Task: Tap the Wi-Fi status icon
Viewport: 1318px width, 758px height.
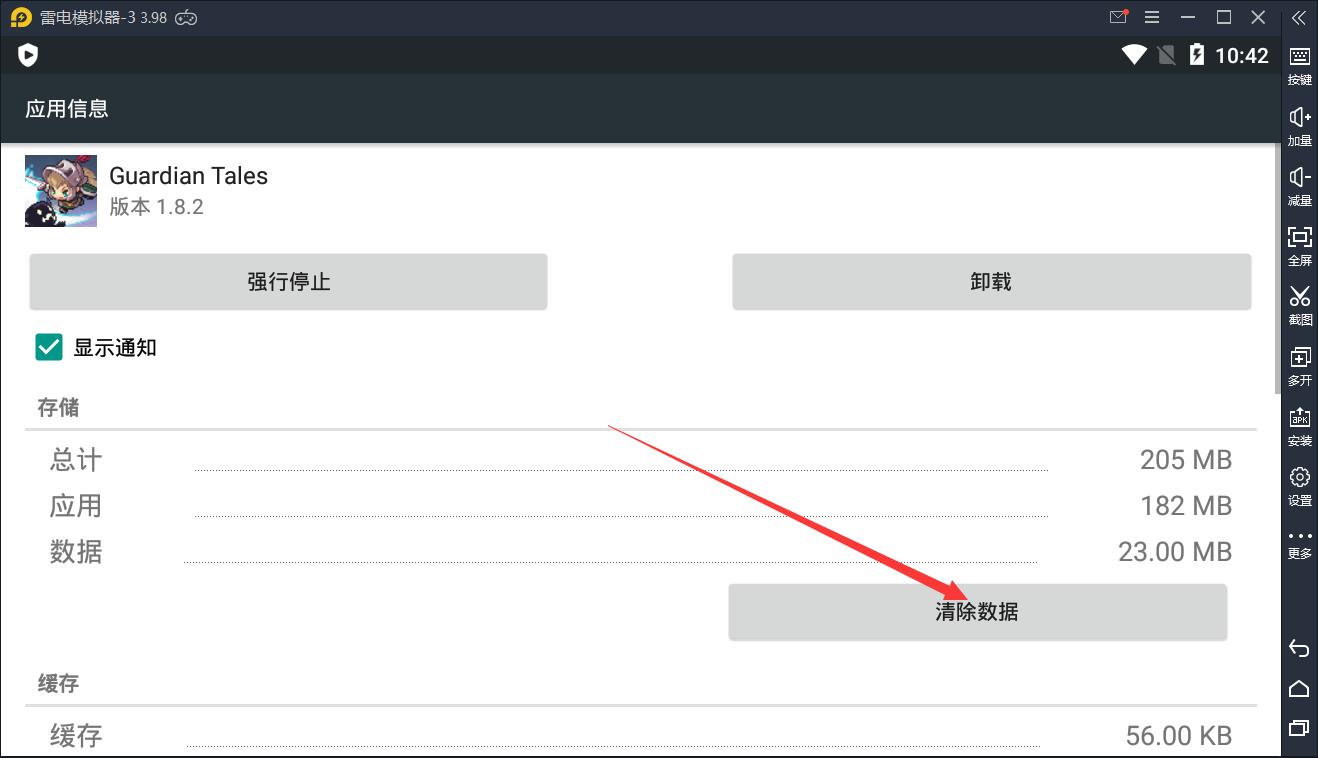Action: click(x=1134, y=55)
